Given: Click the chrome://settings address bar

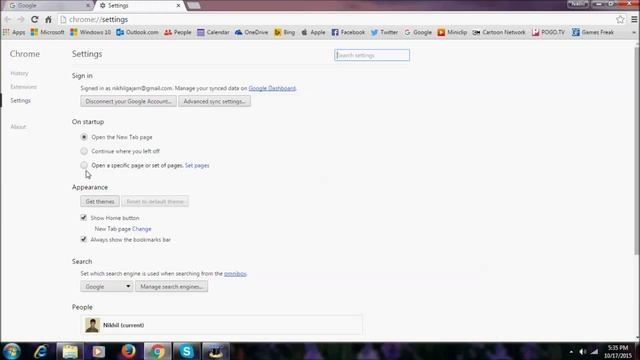Looking at the screenshot, I should [x=335, y=19].
